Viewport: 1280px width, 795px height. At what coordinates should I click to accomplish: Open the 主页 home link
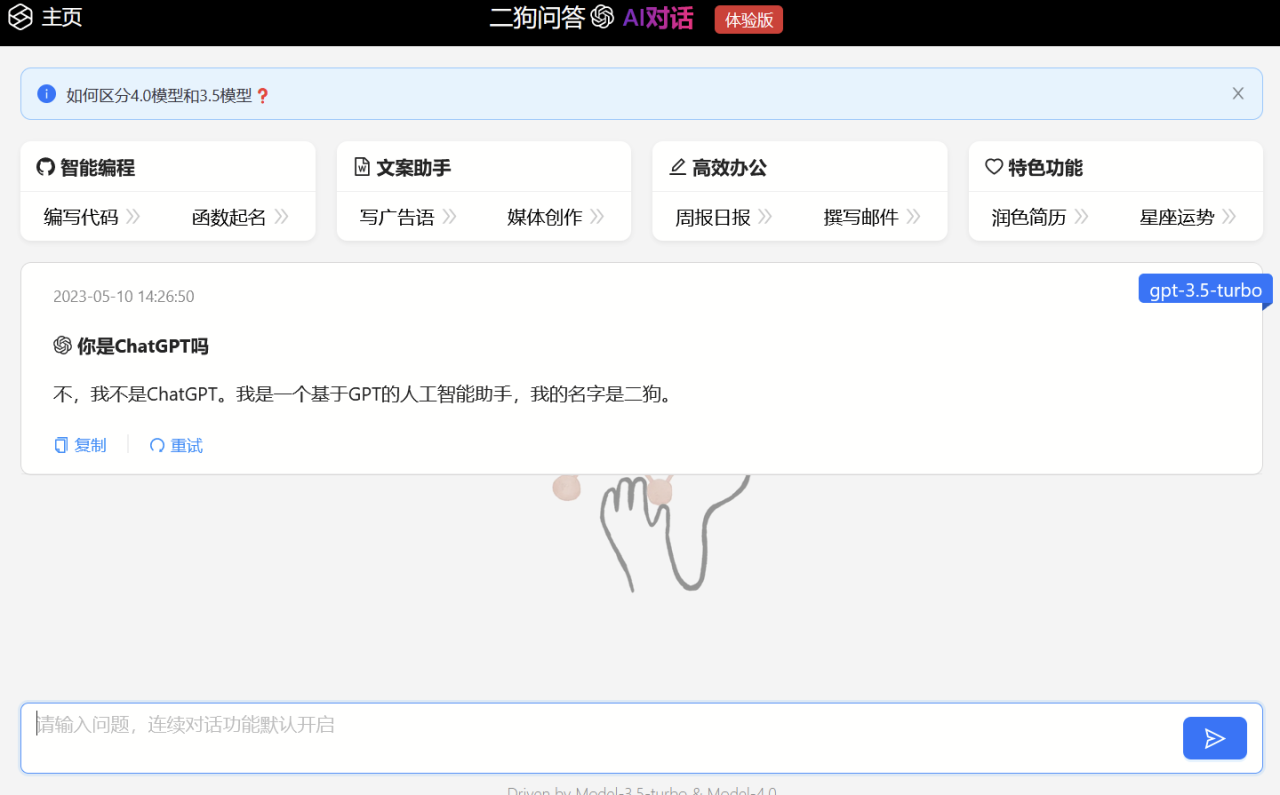[x=61, y=17]
